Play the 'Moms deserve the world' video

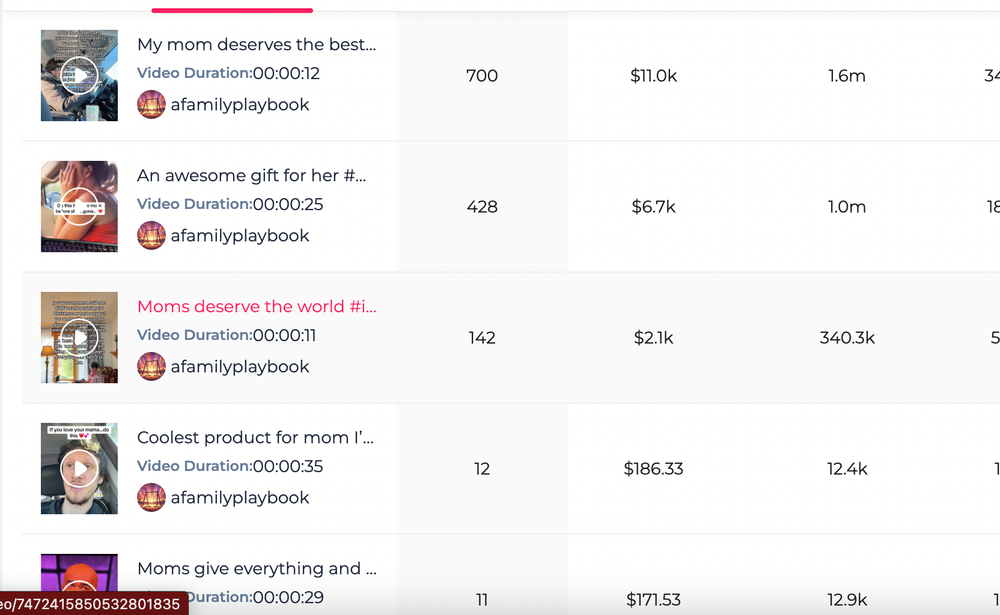point(79,337)
